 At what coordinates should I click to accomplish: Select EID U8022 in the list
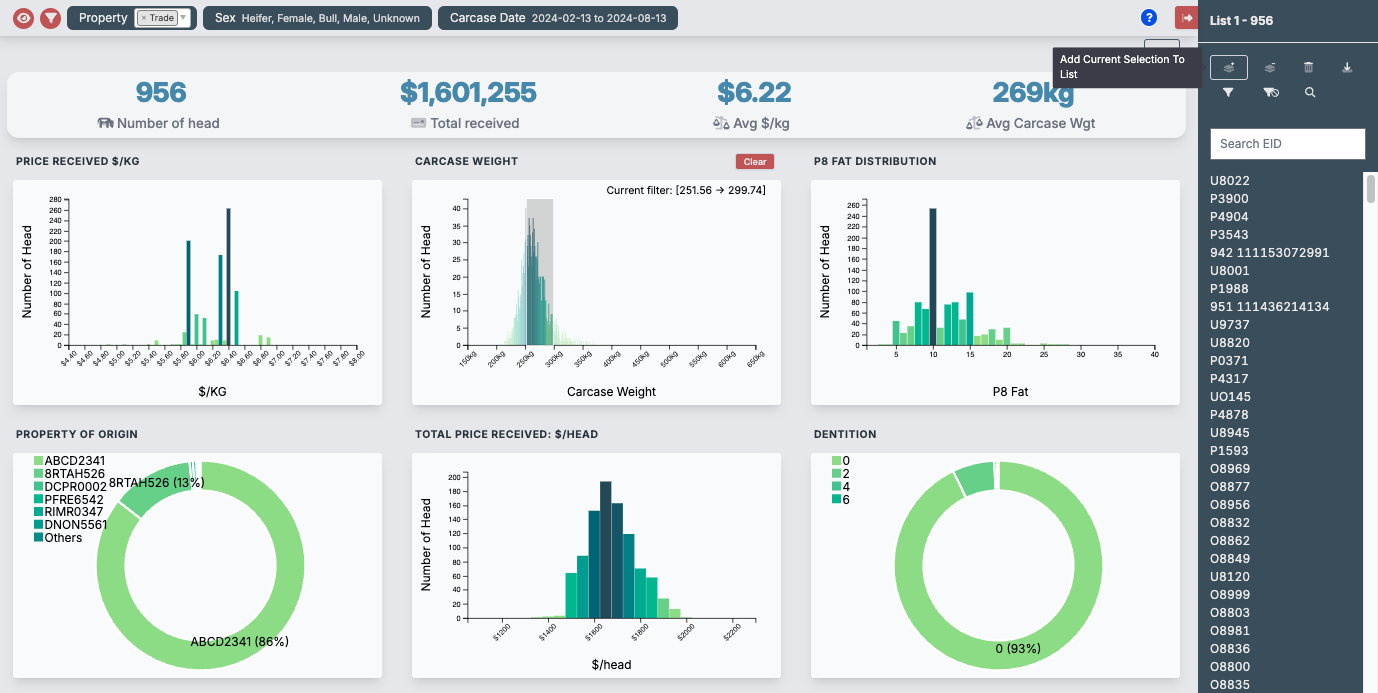(x=1230, y=181)
